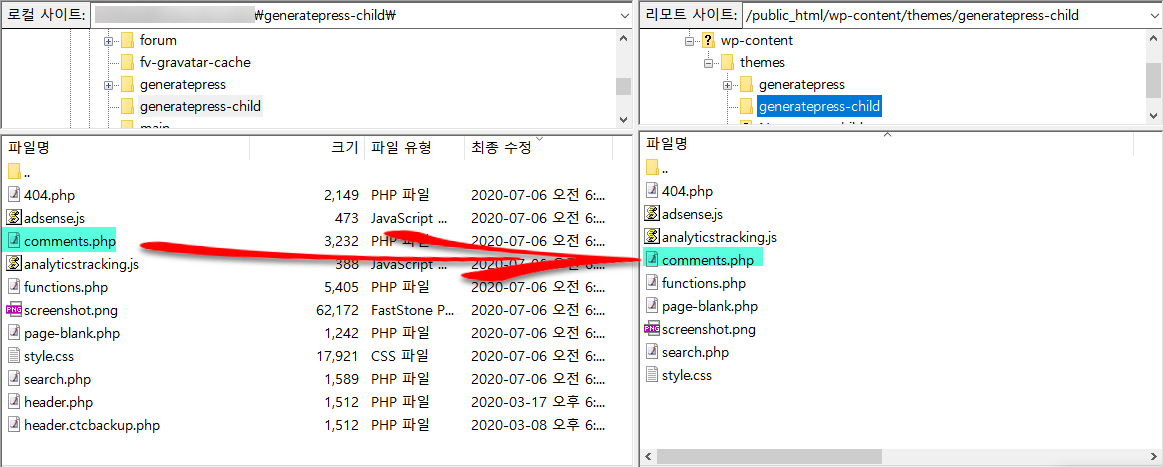
Task: Select generatepress folder in remote tree
Action: (x=802, y=85)
